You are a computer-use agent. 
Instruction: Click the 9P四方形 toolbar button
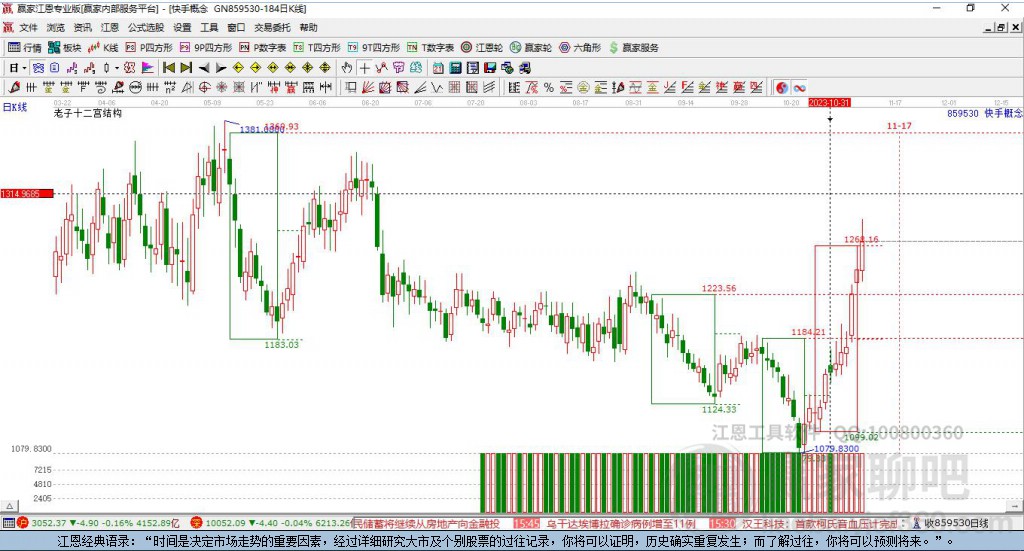pyautogui.click(x=212, y=47)
